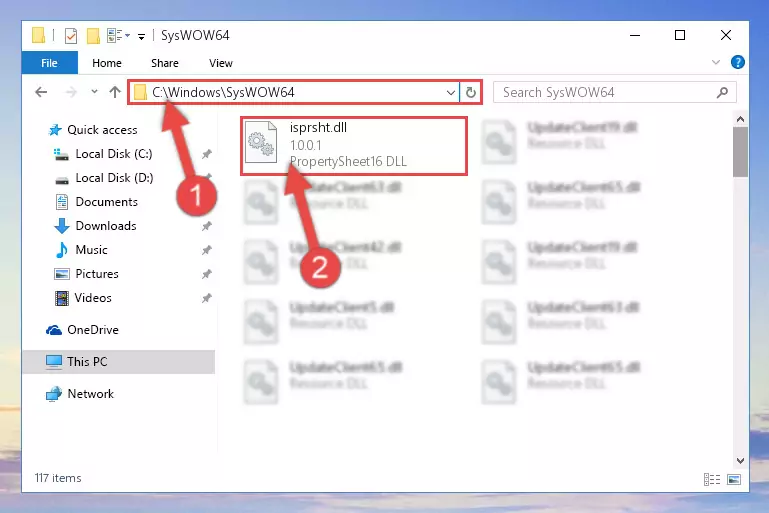Click the Forward navigation arrow
The image size is (769, 513).
tap(71, 92)
